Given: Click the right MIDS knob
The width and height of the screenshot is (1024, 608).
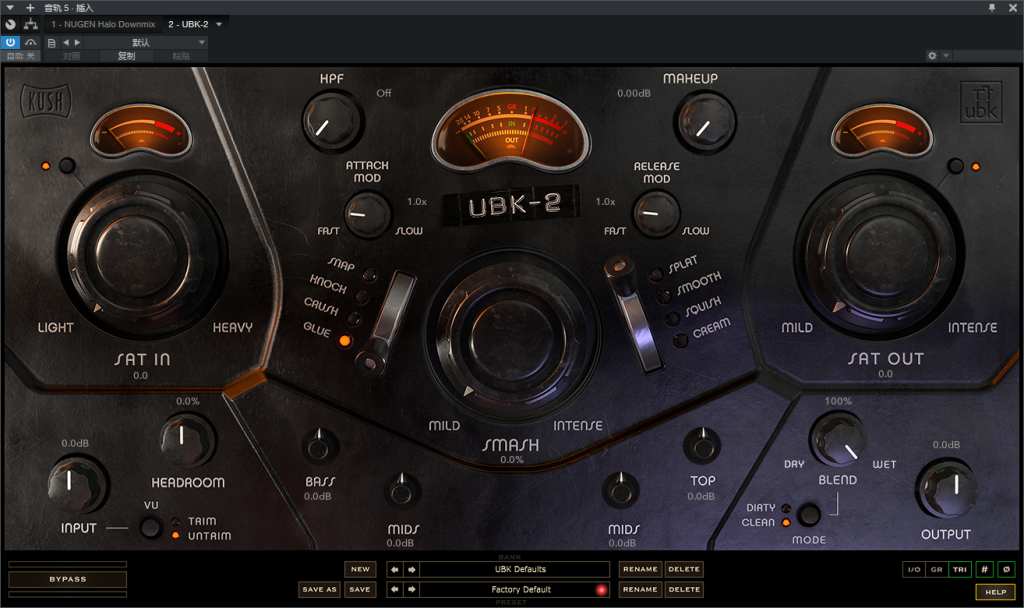Looking at the screenshot, I should coord(620,491).
